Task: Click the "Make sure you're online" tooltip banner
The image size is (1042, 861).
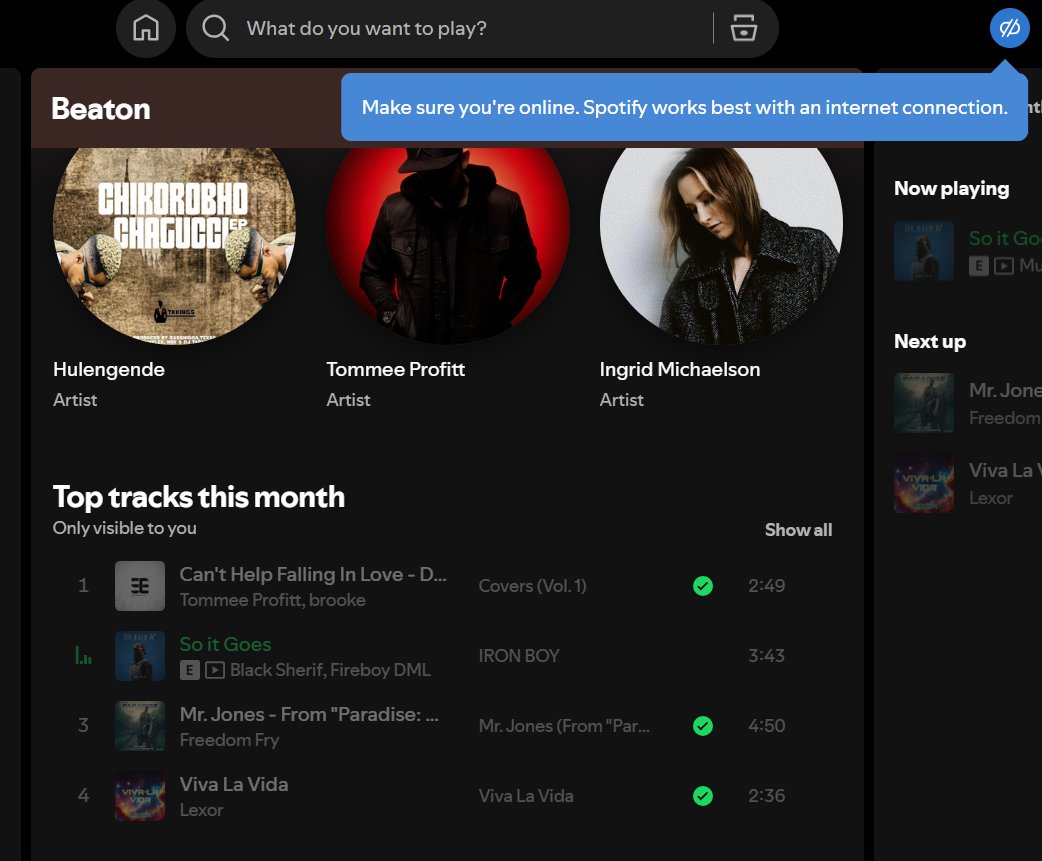Action: pyautogui.click(x=684, y=107)
